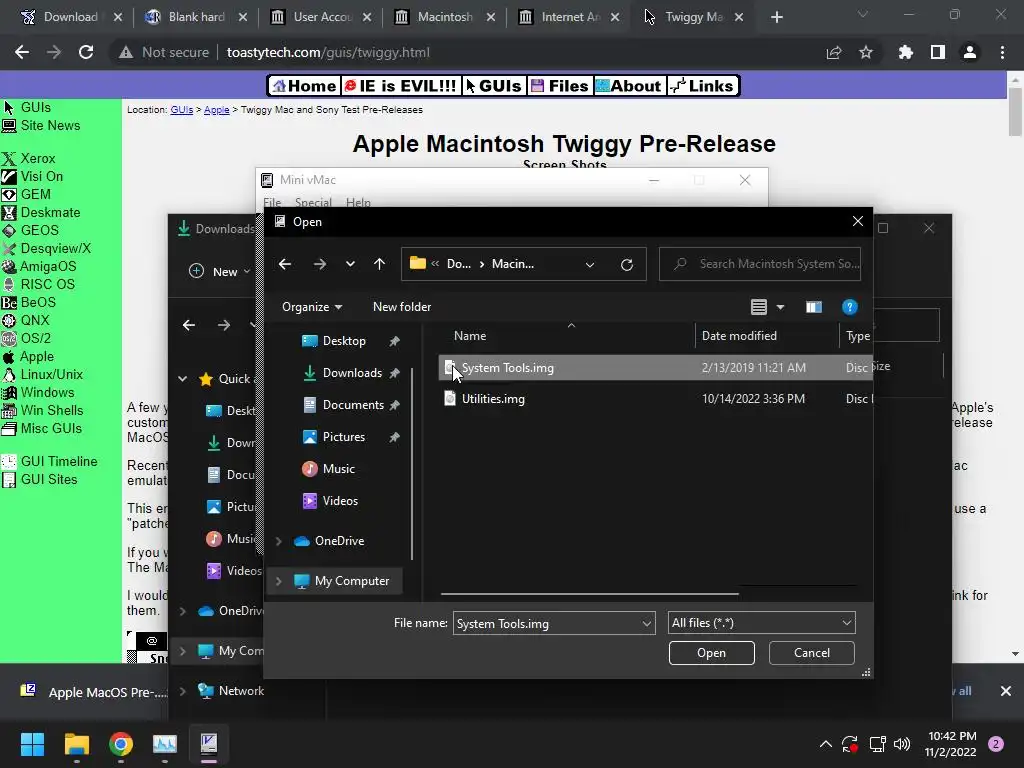The image size is (1024, 768).
Task: Open the Chrome three-dot menu
Action: 1002,52
